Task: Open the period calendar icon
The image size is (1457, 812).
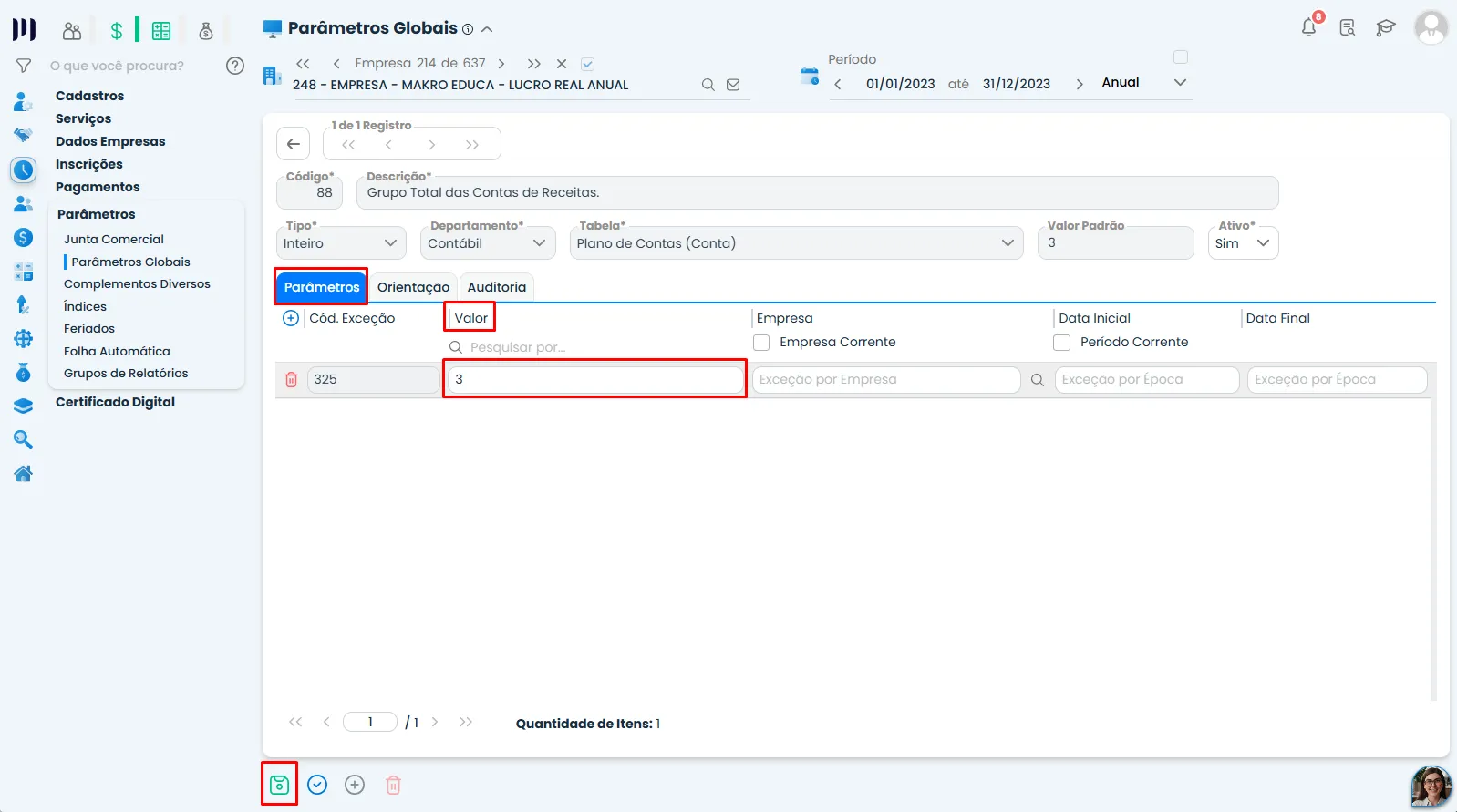Action: [810, 76]
